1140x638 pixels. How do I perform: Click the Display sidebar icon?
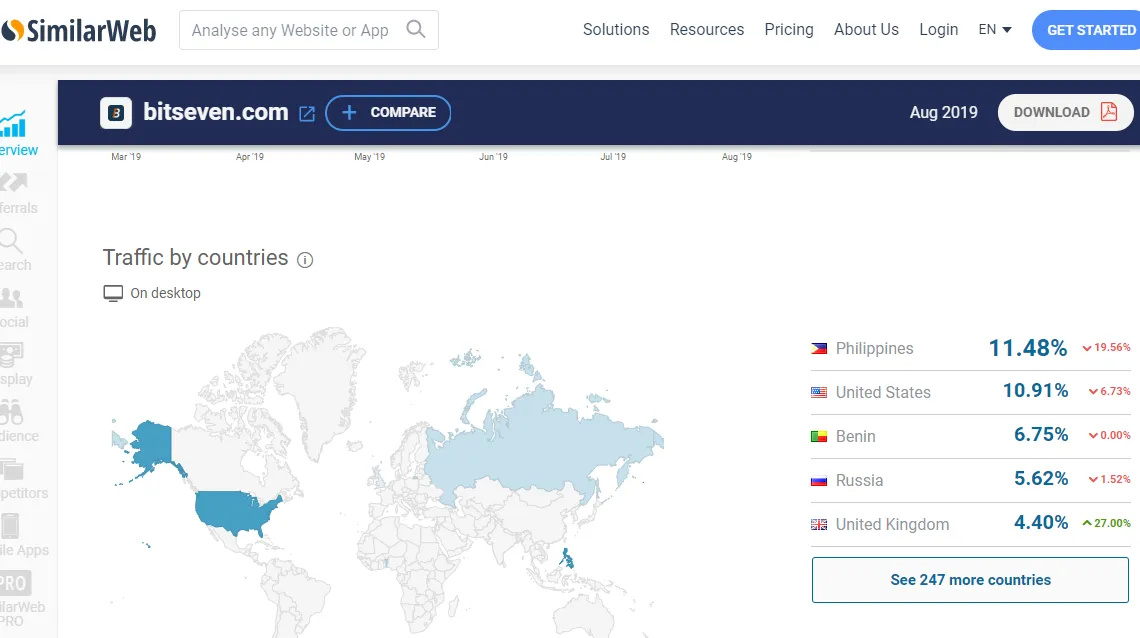(12, 355)
